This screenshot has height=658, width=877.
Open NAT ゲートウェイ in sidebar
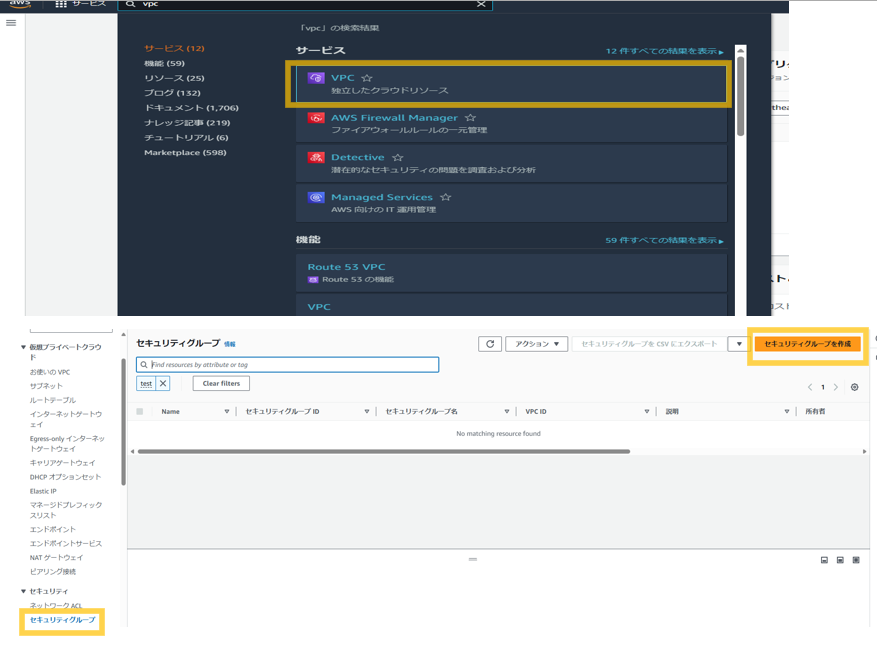point(56,557)
